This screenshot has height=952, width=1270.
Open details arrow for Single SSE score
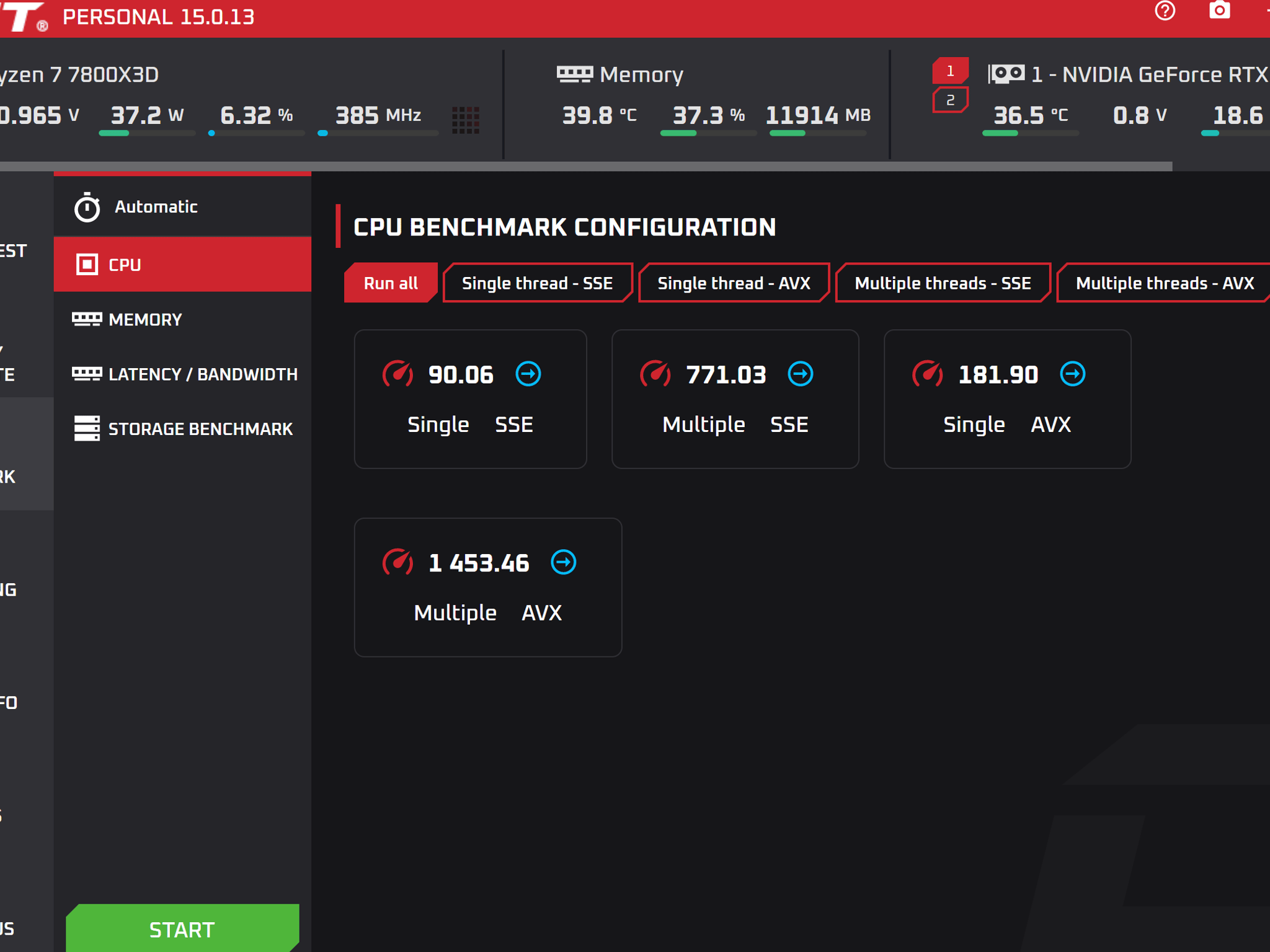pos(528,374)
